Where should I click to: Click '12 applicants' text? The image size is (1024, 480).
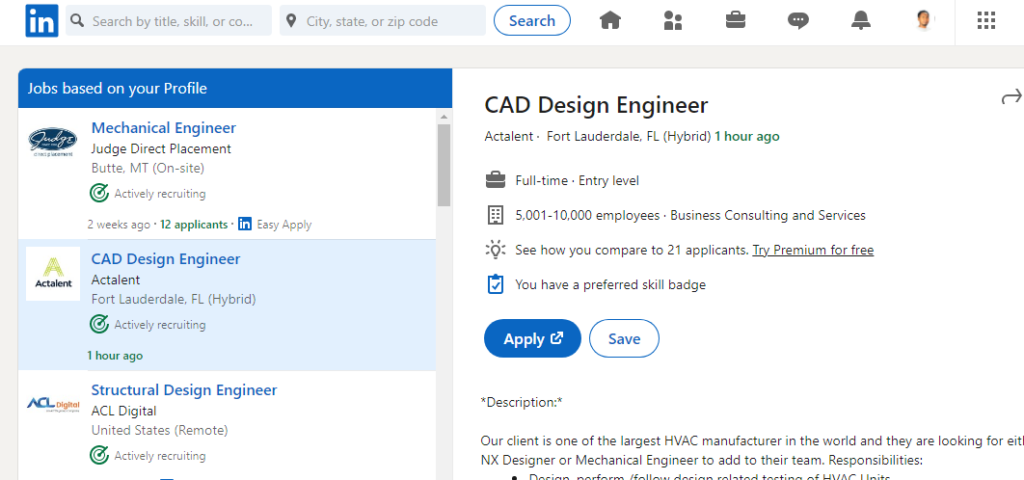point(194,224)
